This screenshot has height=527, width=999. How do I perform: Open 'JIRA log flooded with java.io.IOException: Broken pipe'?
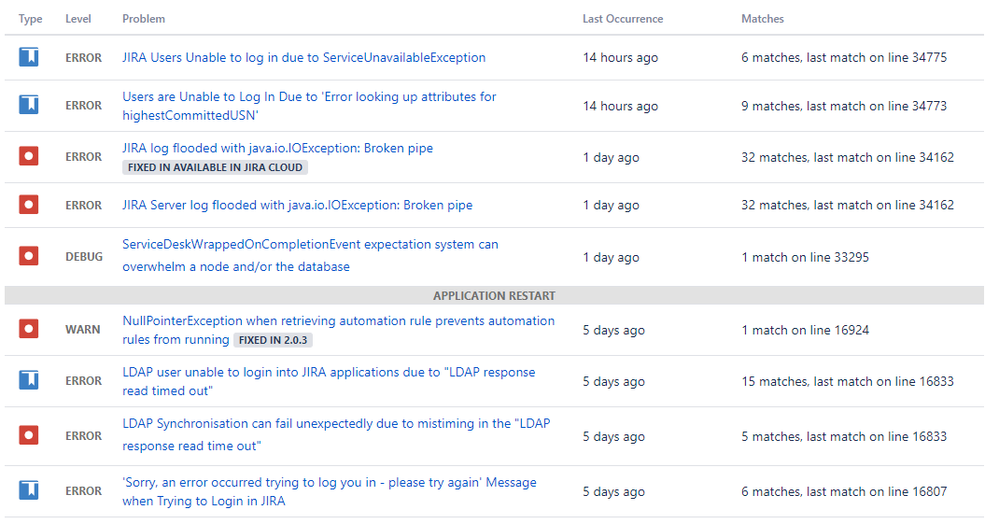coord(278,148)
